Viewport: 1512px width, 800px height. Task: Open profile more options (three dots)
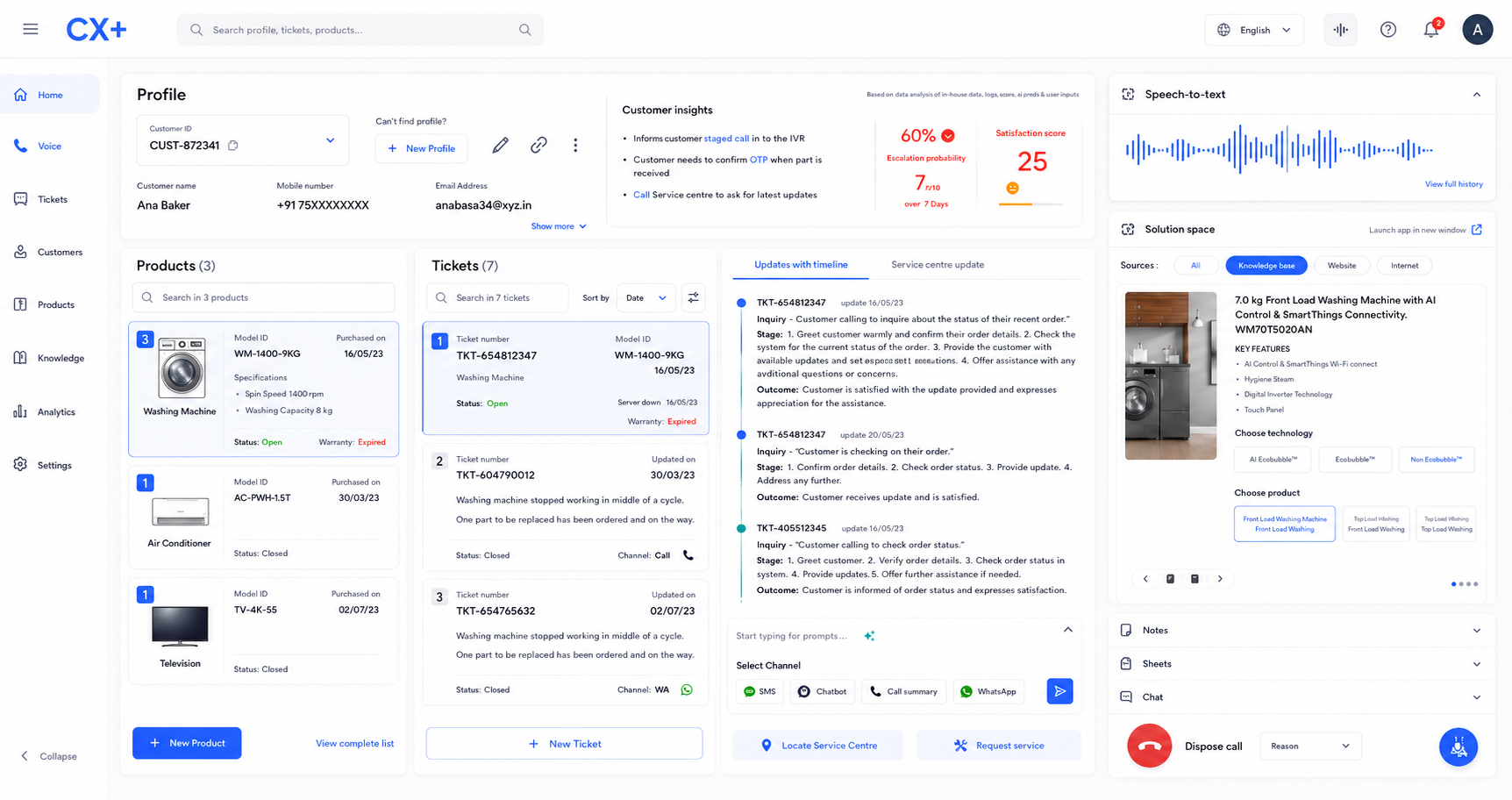point(575,146)
